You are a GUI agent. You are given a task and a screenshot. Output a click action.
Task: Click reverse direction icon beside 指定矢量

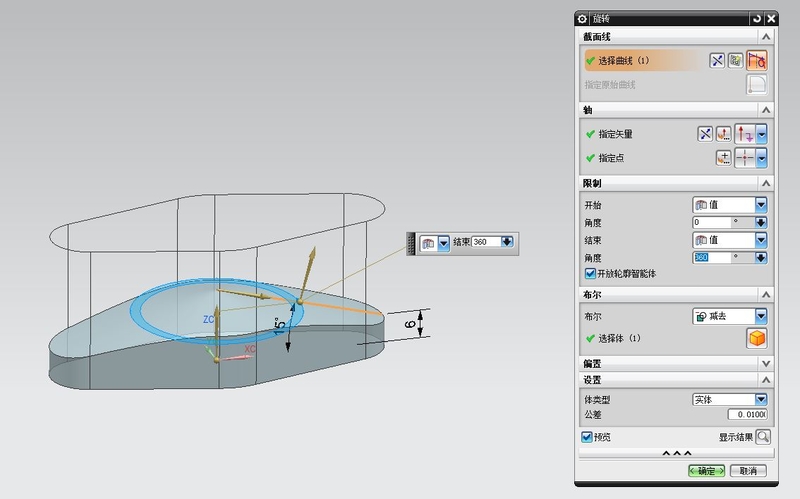[704, 133]
